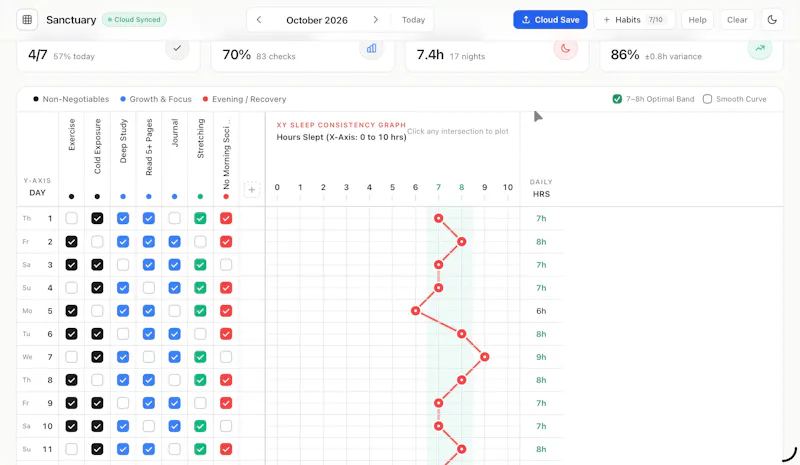Check Exercise for day 7

[71, 357]
